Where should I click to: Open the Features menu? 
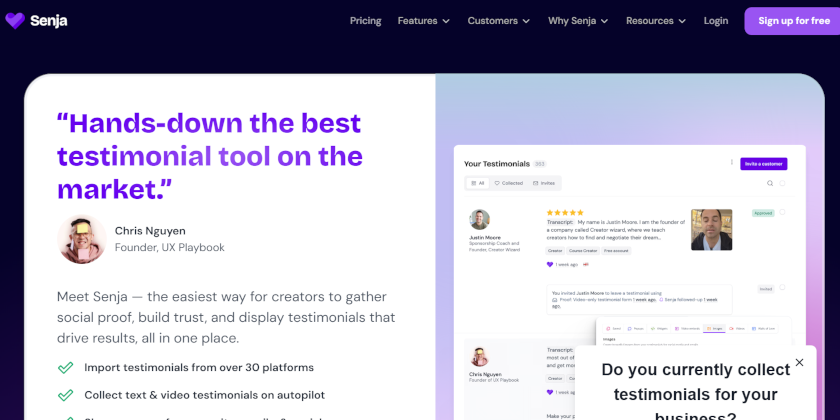click(424, 21)
